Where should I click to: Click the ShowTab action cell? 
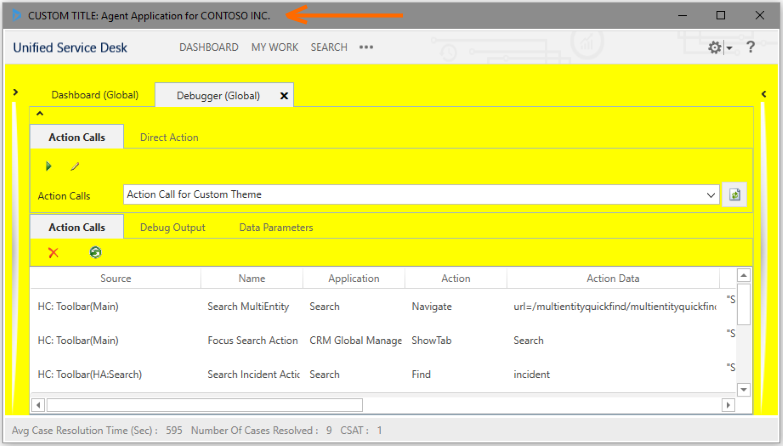tap(431, 340)
